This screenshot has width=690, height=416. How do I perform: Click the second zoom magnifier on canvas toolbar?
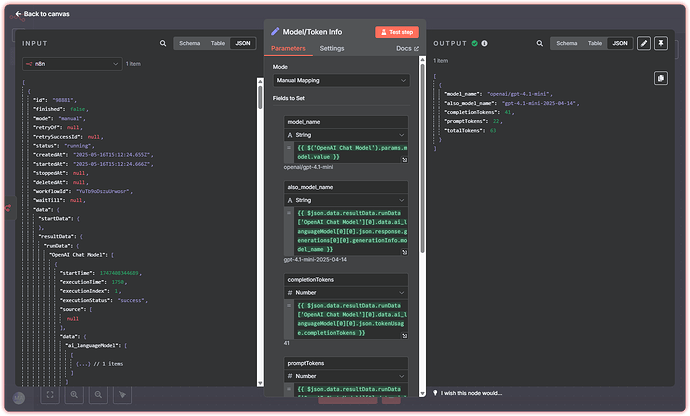coord(98,394)
